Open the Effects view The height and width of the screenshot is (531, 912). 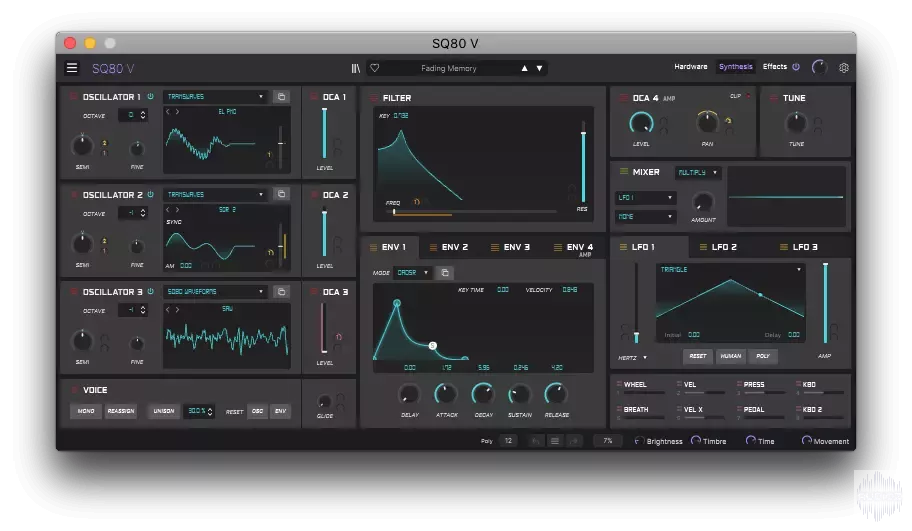point(774,67)
